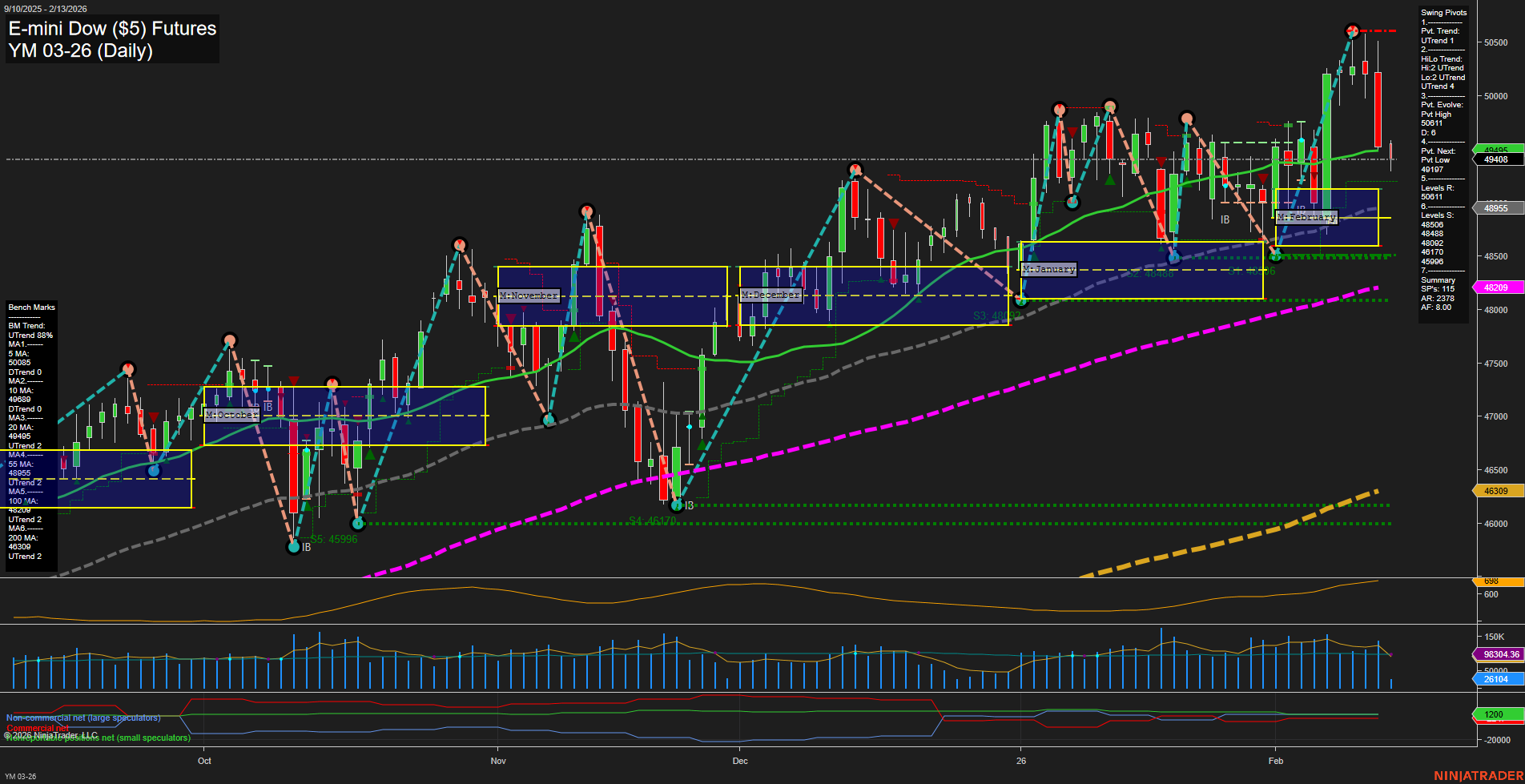Toggle the Commercial net legend line
Viewport: 1525px width, 784px height.
pyautogui.click(x=36, y=730)
